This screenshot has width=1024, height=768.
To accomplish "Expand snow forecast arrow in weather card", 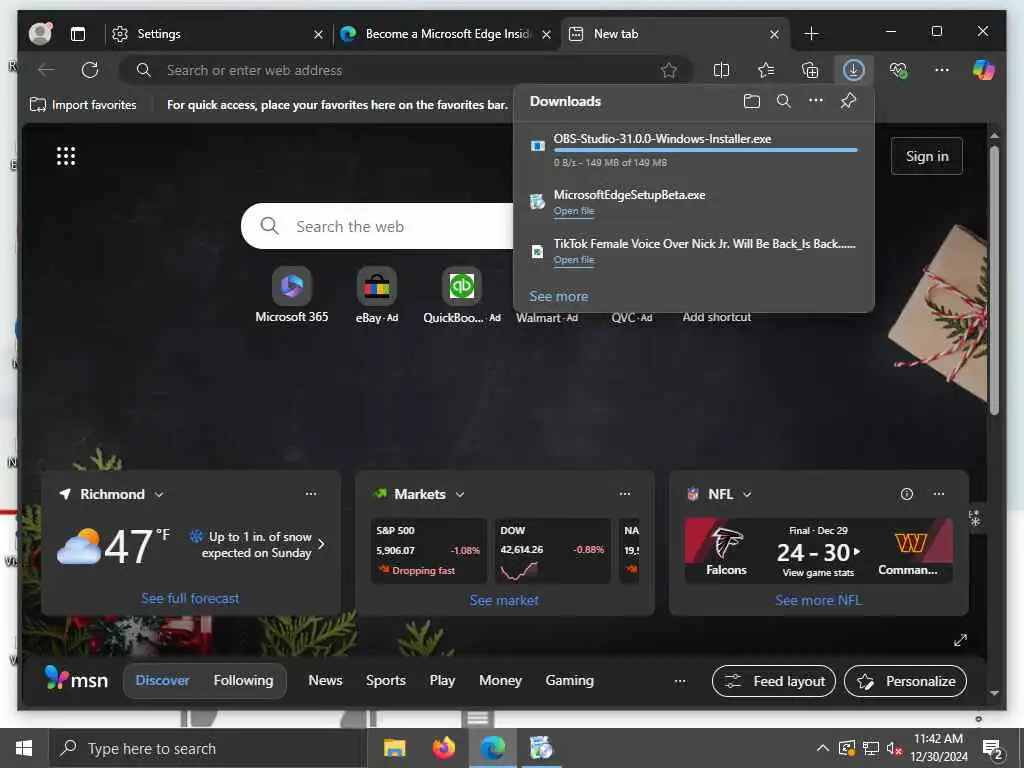I will pos(321,544).
